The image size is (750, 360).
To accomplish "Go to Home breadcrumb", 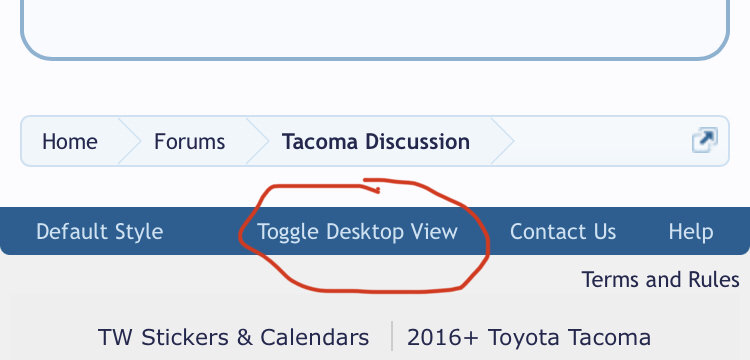I will point(70,142).
